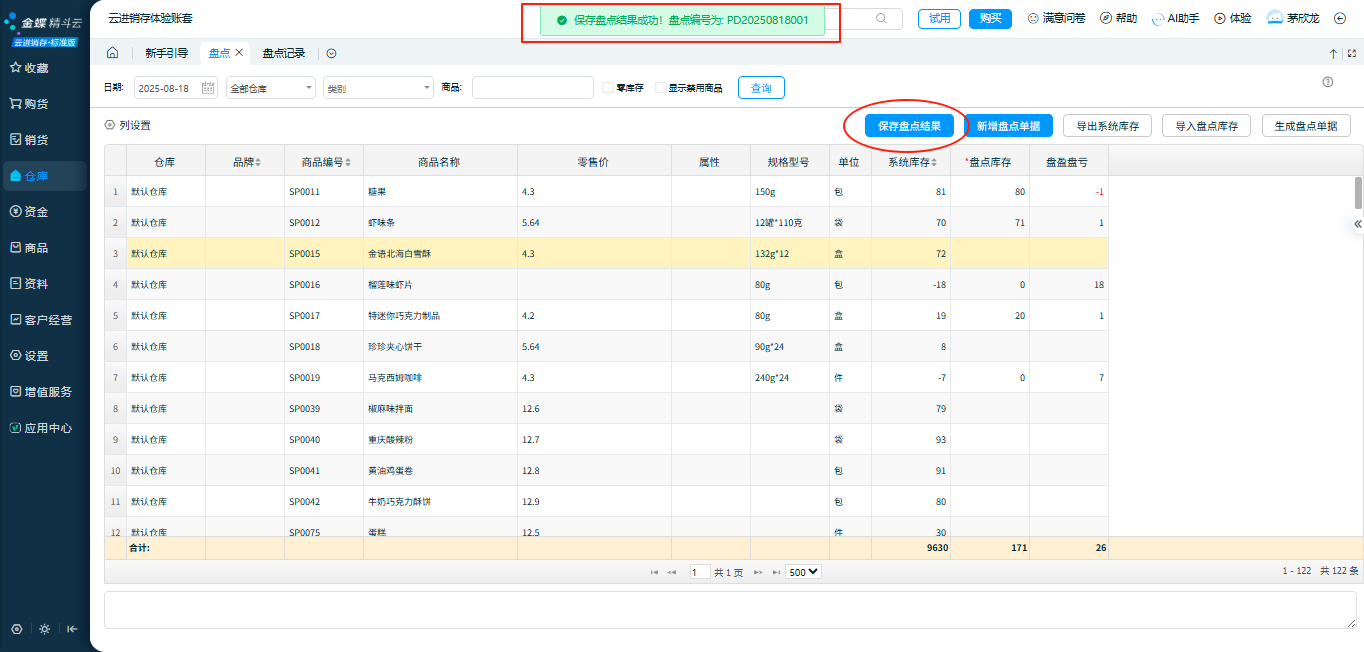Screen dimensions: 1364x652
Task: Click the fullscreen expand icon
Action: (1351, 54)
